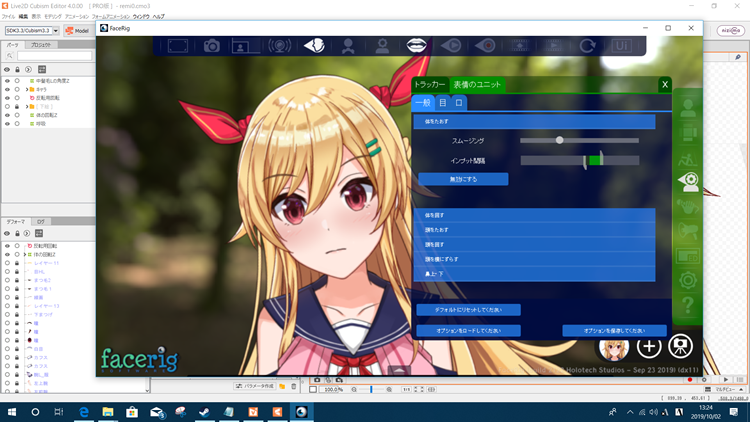The width and height of the screenshot is (750, 422).
Task: Expand the 頭を横にずらす section in FaceRig panel
Action: point(534,259)
